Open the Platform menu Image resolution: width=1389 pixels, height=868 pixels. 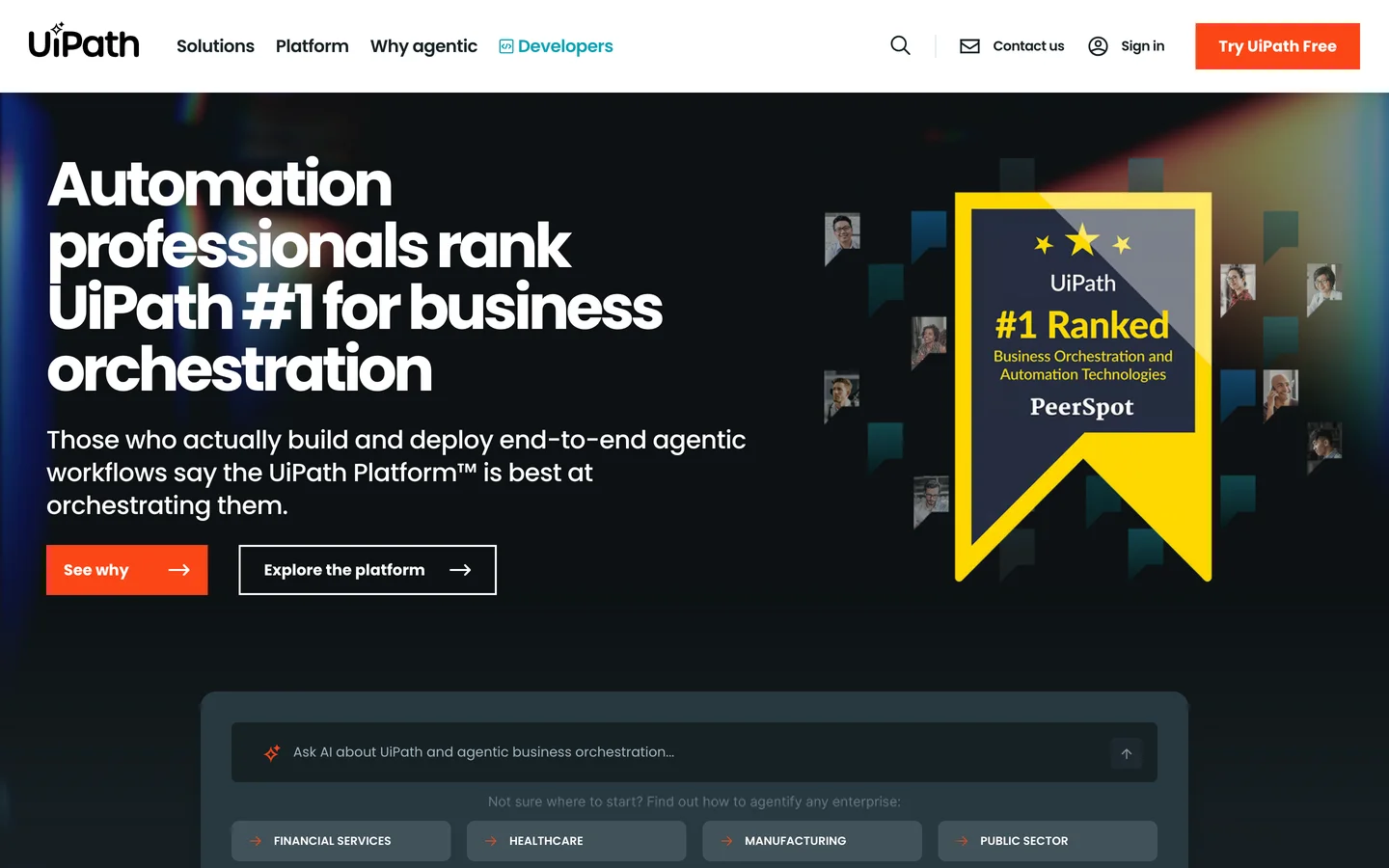coord(313,46)
